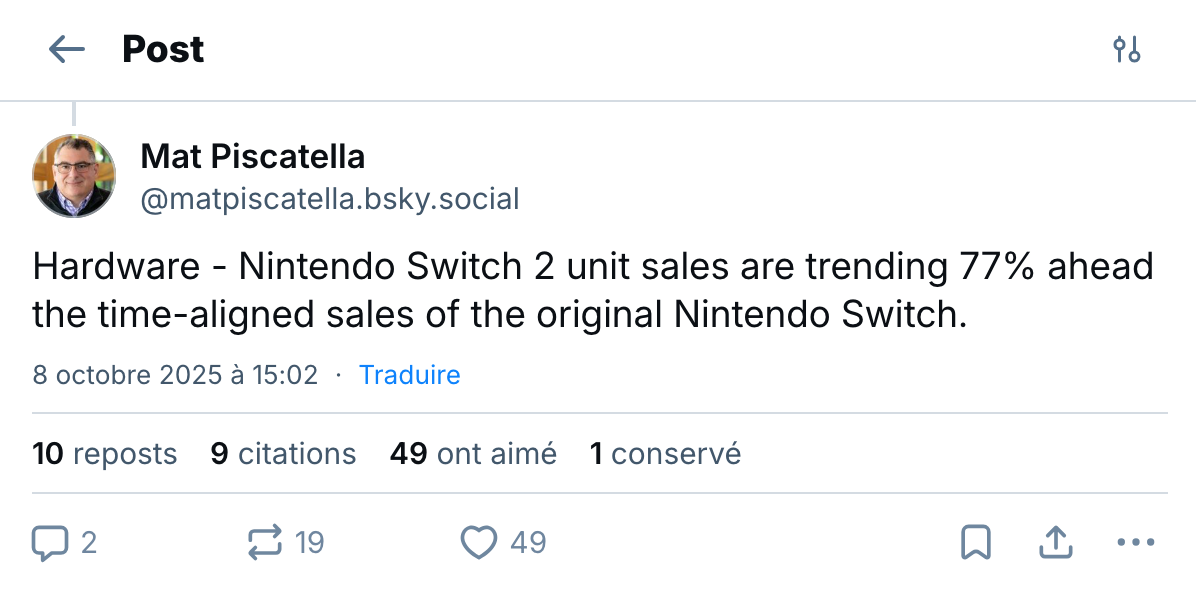Click the Nintendo Switch 2 post text
Viewport: 1196px width, 590px height.
pos(592,291)
